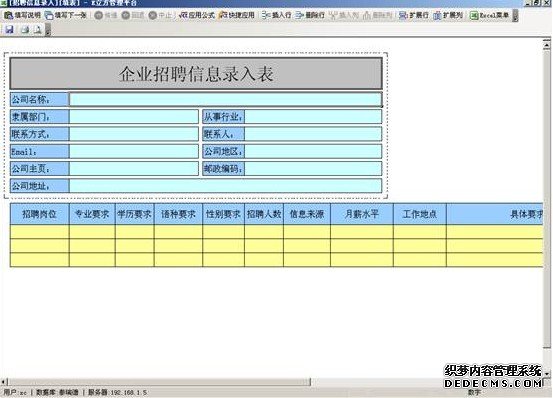The image size is (553, 398).
Task: Click the 从事行业 input field
Action: point(313,117)
